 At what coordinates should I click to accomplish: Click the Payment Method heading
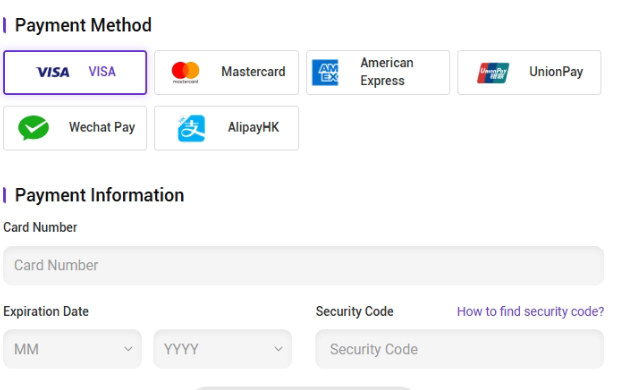tap(83, 25)
